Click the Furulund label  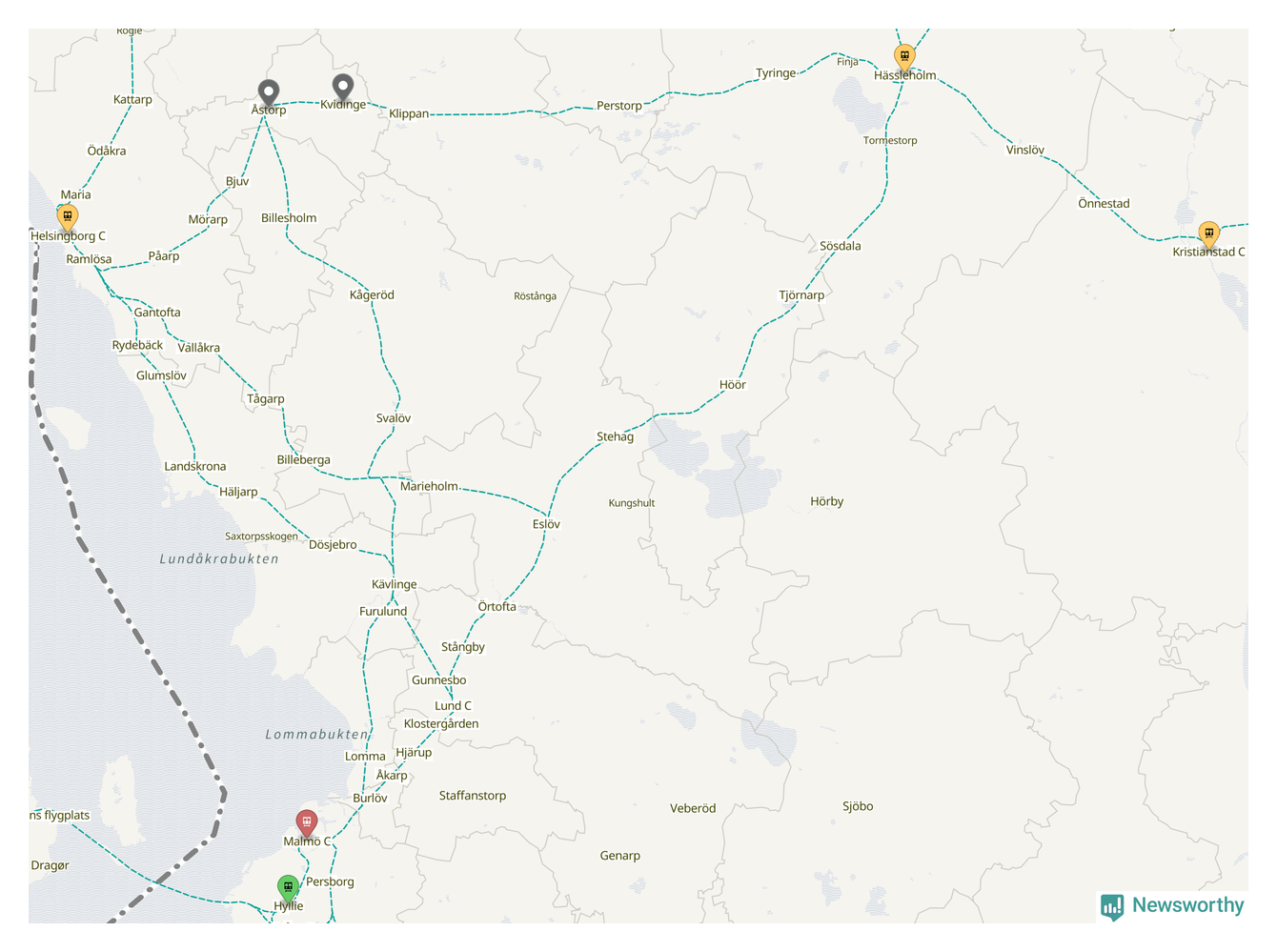pos(383,612)
